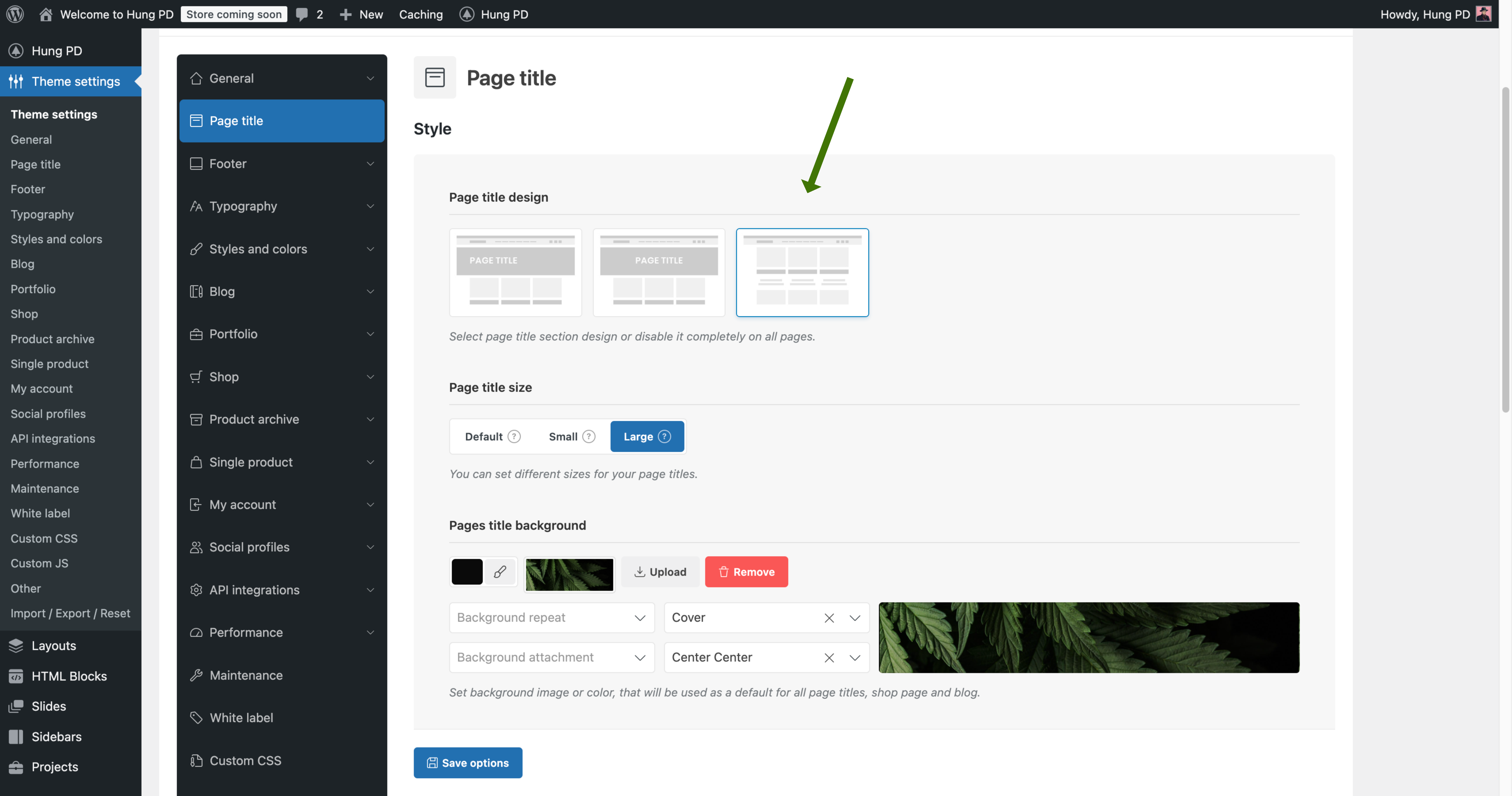Click the Social profiles people icon

pos(196,547)
